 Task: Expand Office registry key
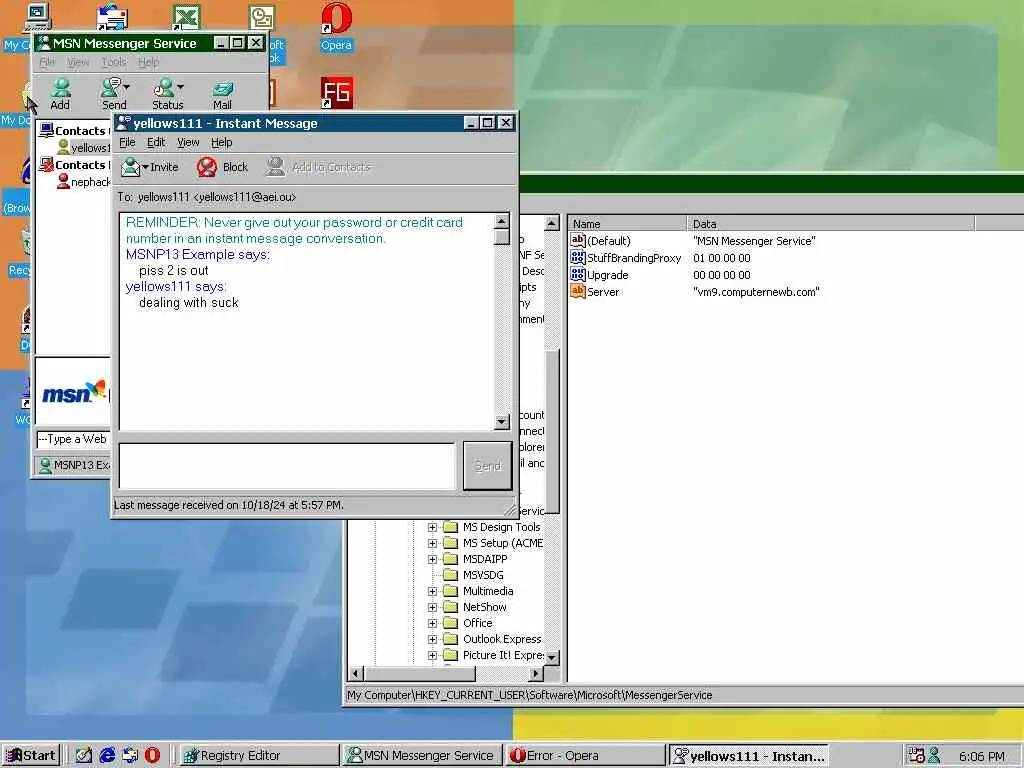pyautogui.click(x=432, y=623)
